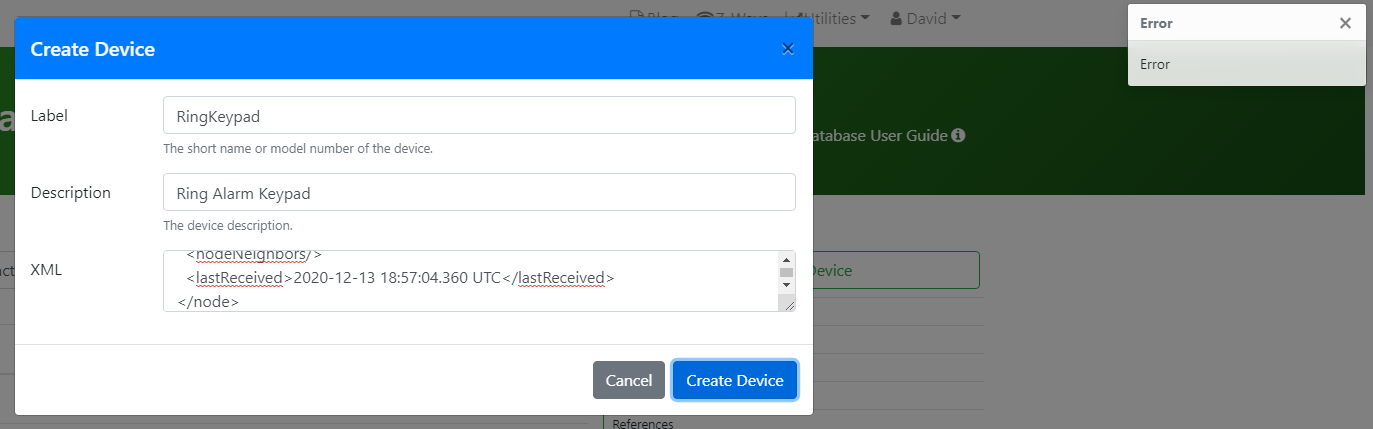Click the info icon beside User Guide
Screen dimensions: 1373x429
click(x=958, y=135)
